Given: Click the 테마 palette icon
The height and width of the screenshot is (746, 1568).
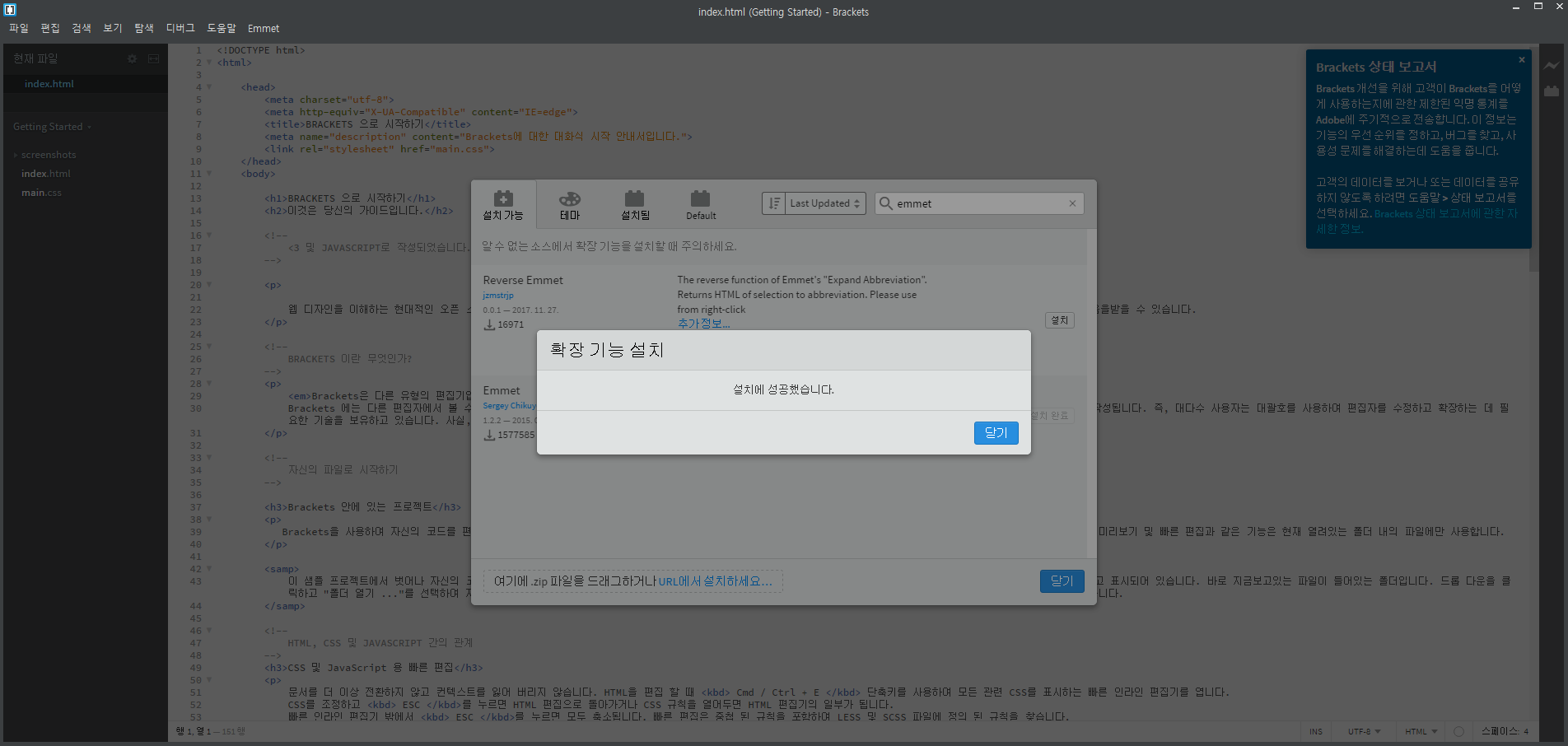Looking at the screenshot, I should click(570, 199).
